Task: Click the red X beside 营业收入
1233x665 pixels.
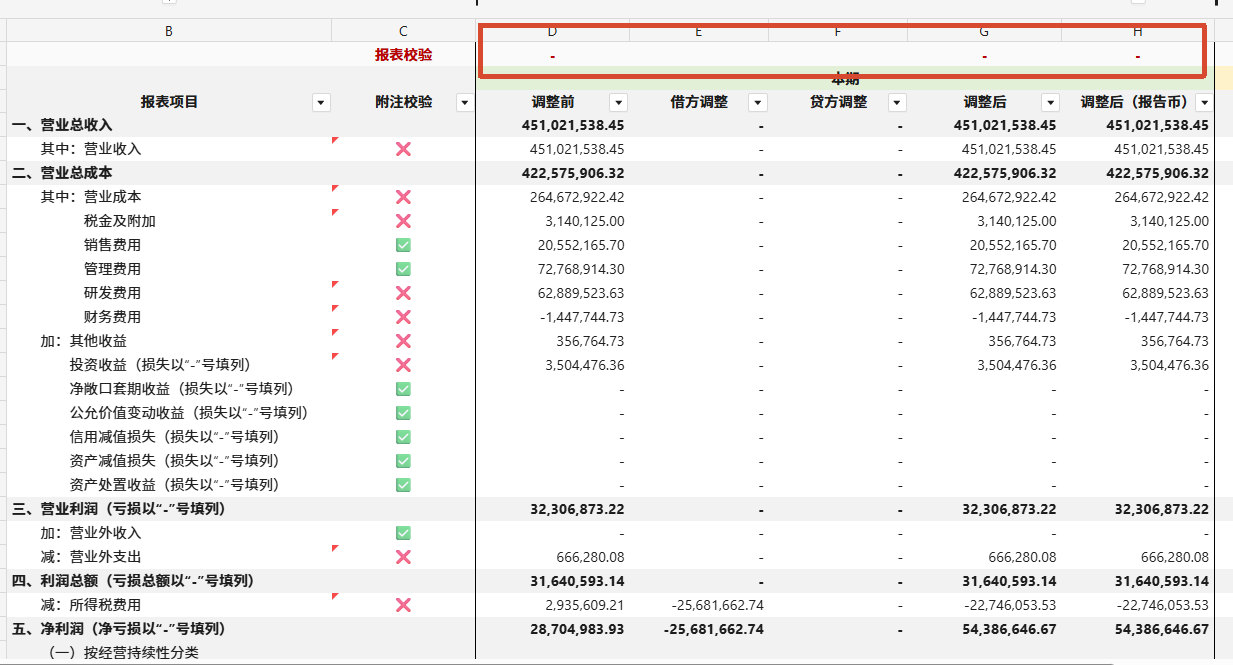Action: [x=403, y=149]
